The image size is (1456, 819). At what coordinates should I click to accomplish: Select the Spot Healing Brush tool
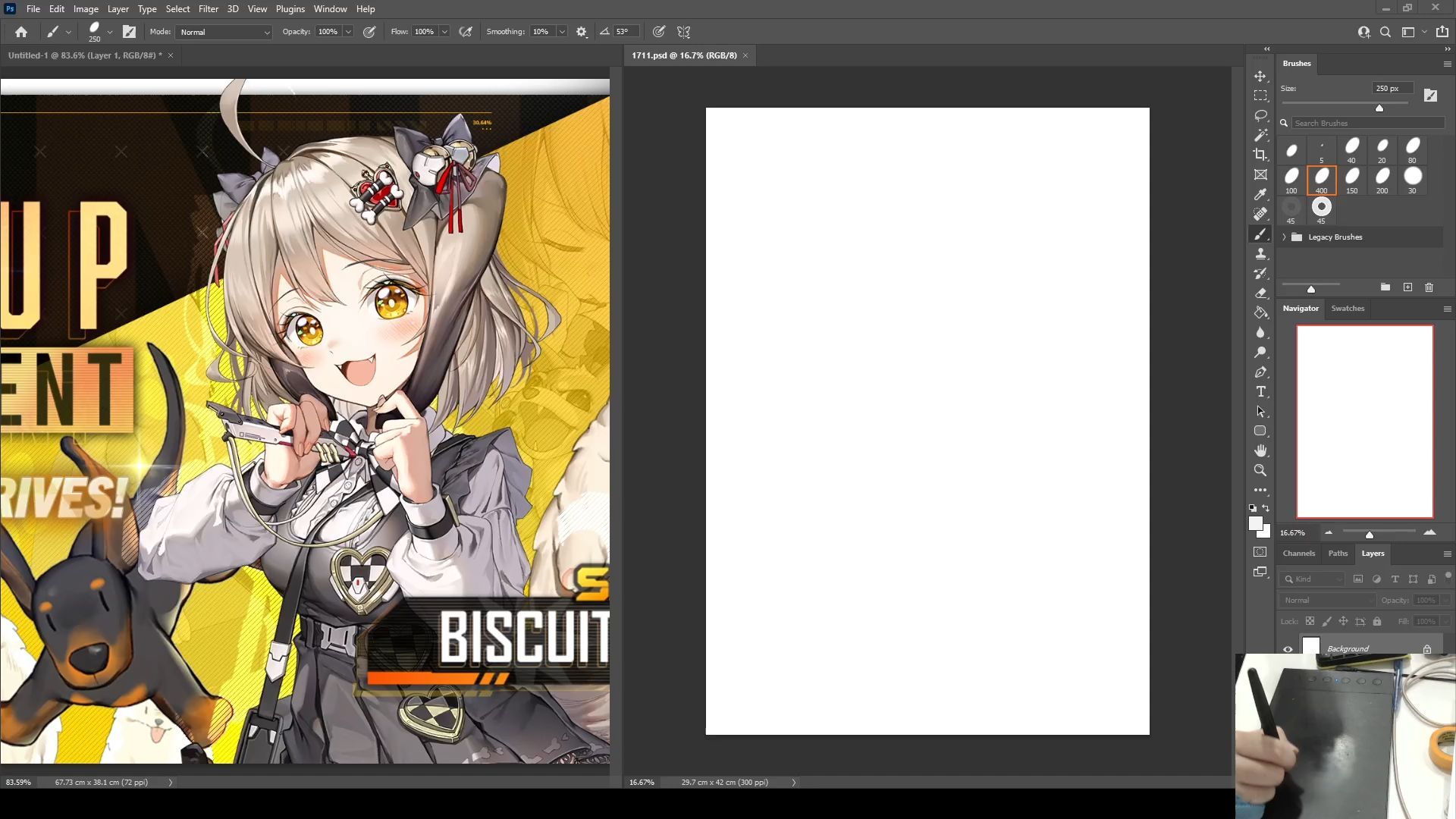pos(1260,215)
